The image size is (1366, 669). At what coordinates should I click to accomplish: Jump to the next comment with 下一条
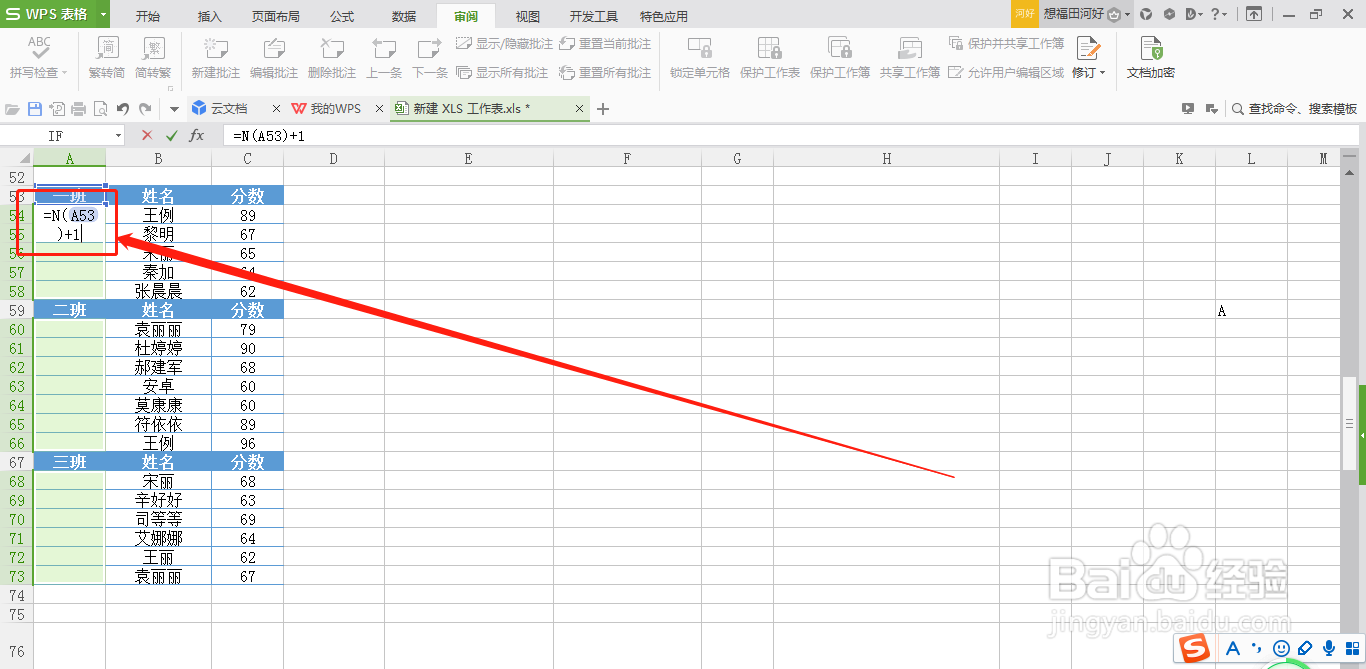[x=430, y=57]
